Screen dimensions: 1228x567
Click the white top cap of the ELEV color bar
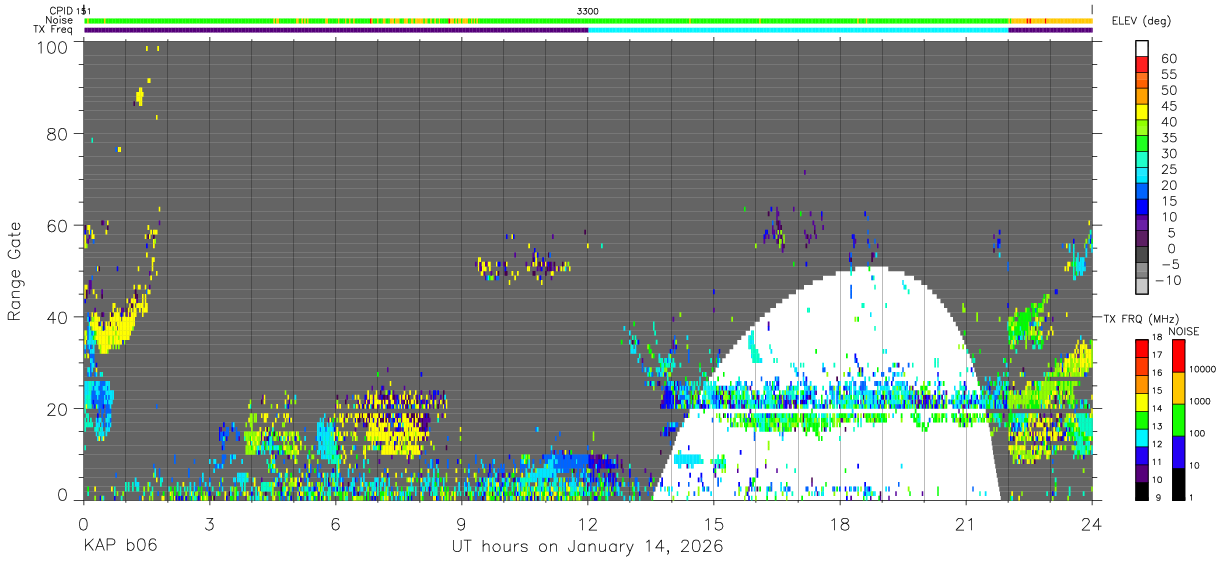(x=1142, y=49)
